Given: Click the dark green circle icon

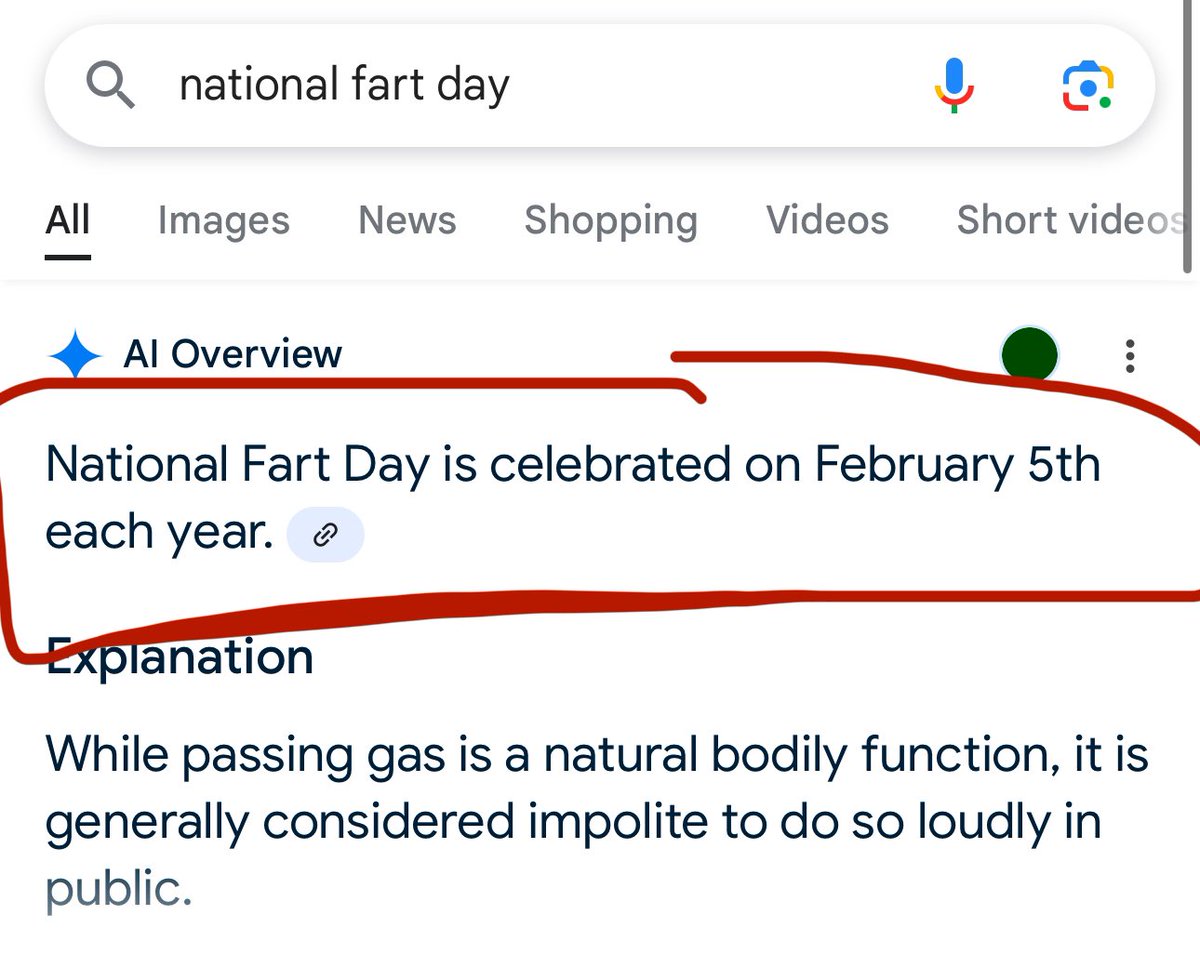Looking at the screenshot, I should click(1029, 354).
